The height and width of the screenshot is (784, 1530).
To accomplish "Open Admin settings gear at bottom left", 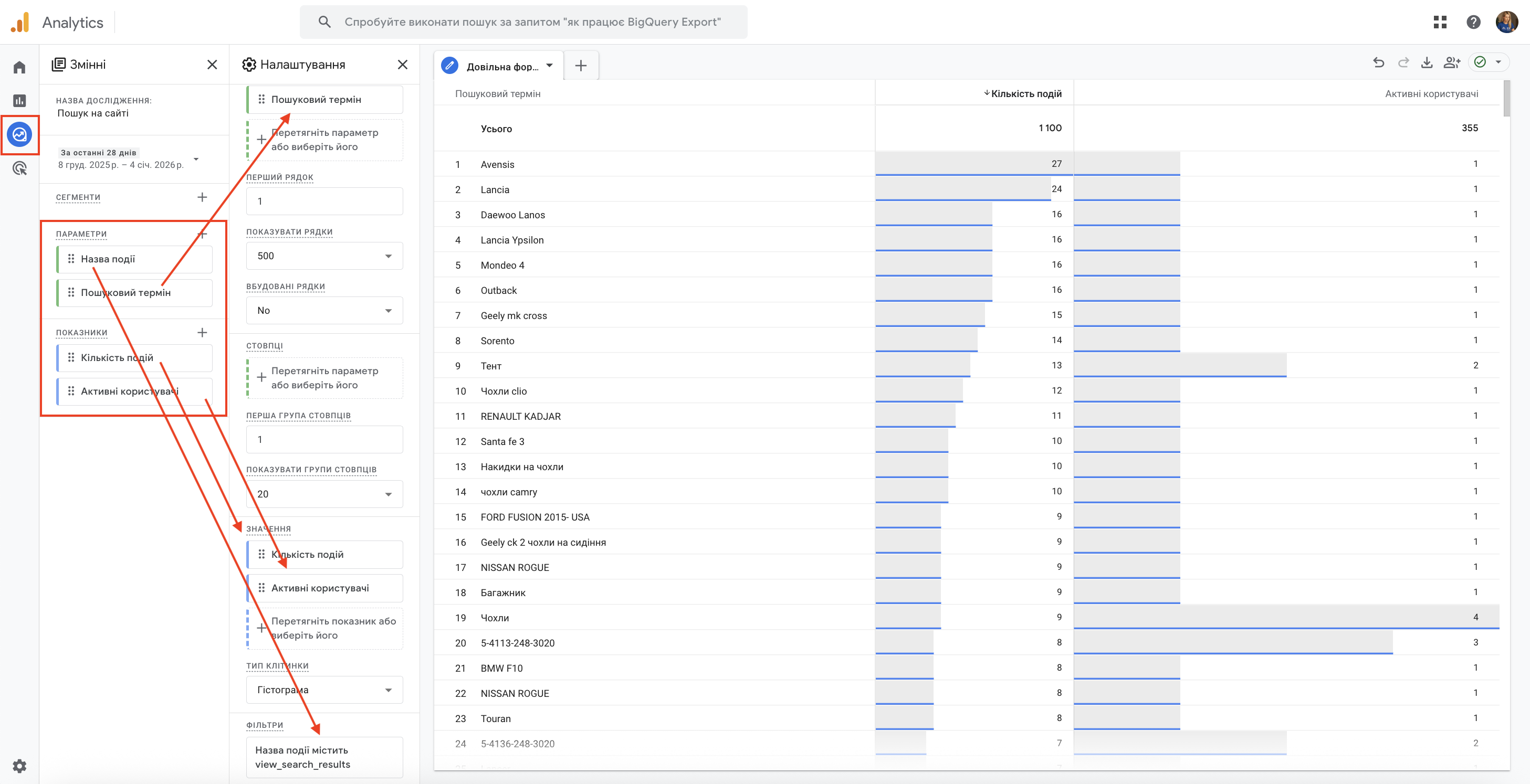I will coord(19,766).
